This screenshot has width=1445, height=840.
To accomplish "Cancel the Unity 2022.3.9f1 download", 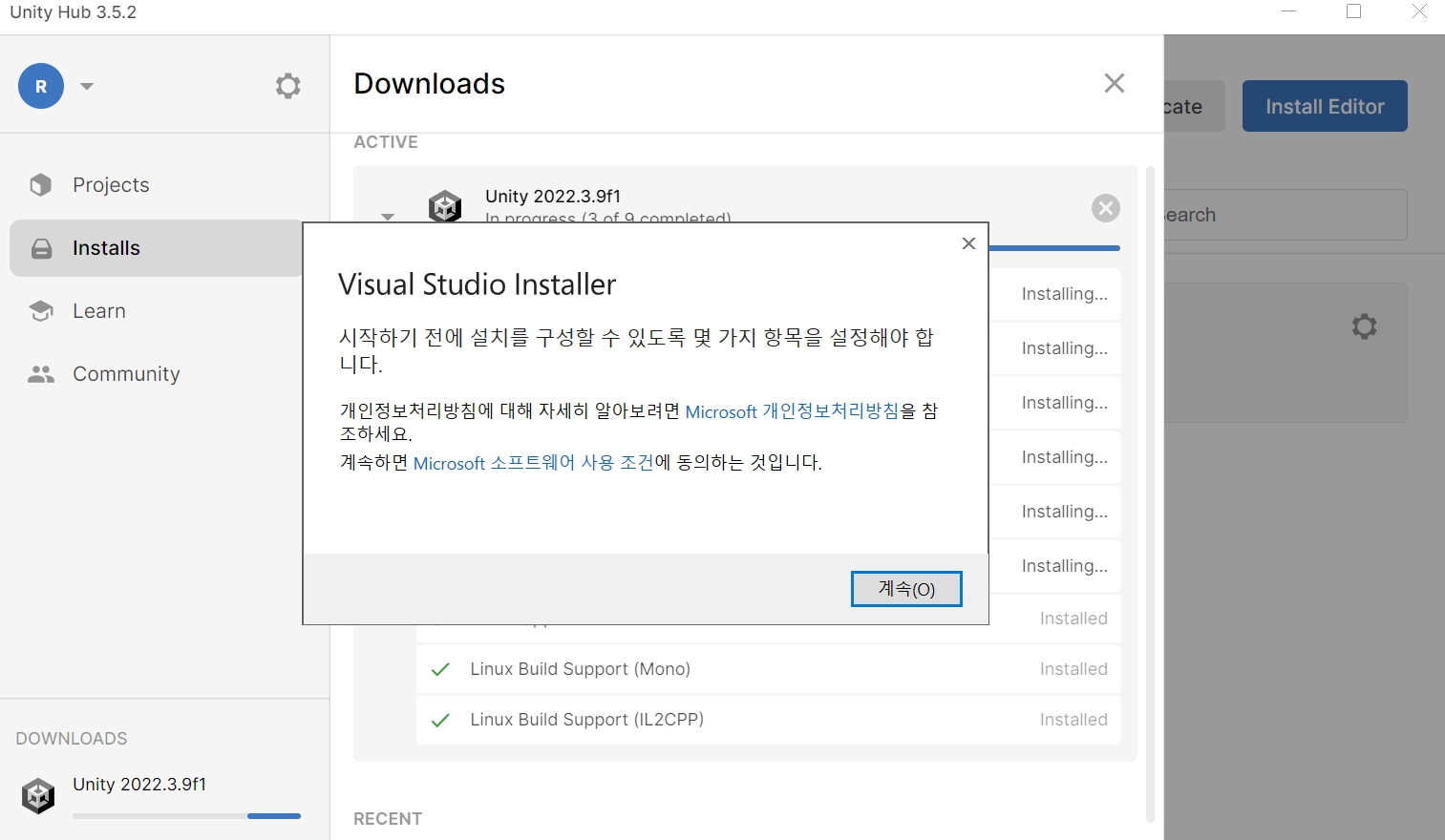I will [x=1106, y=208].
